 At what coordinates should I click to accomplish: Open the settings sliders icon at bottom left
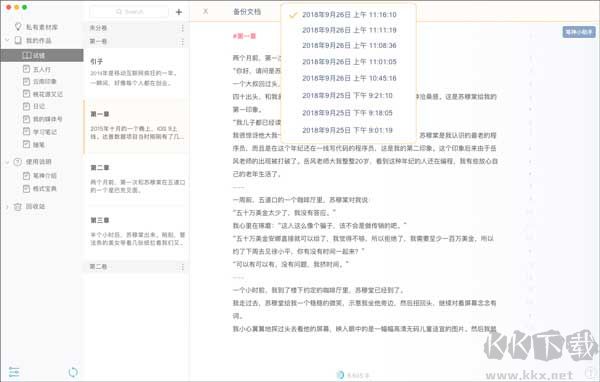pyautogui.click(x=14, y=372)
